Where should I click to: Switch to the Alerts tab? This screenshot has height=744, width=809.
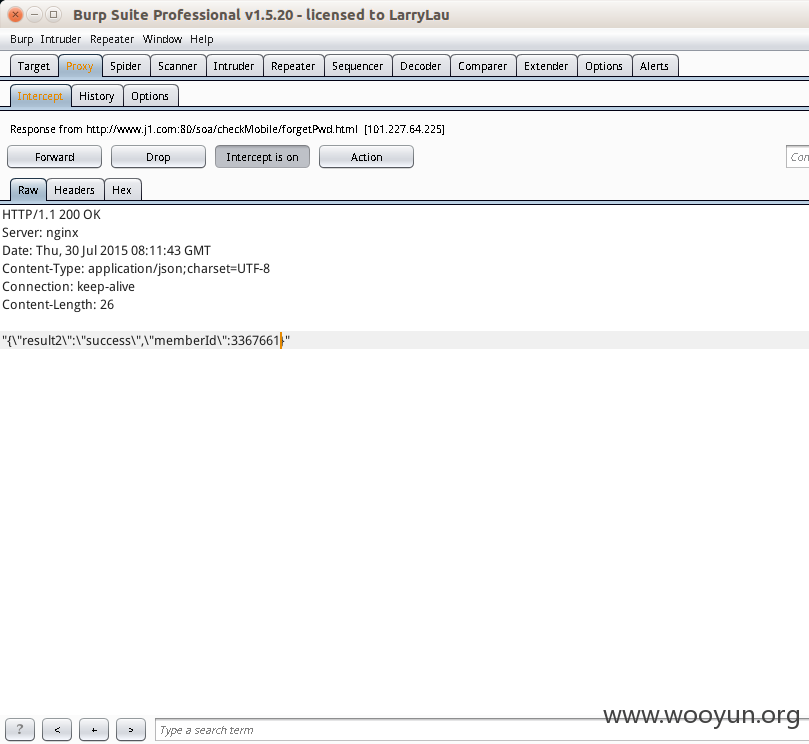(654, 66)
